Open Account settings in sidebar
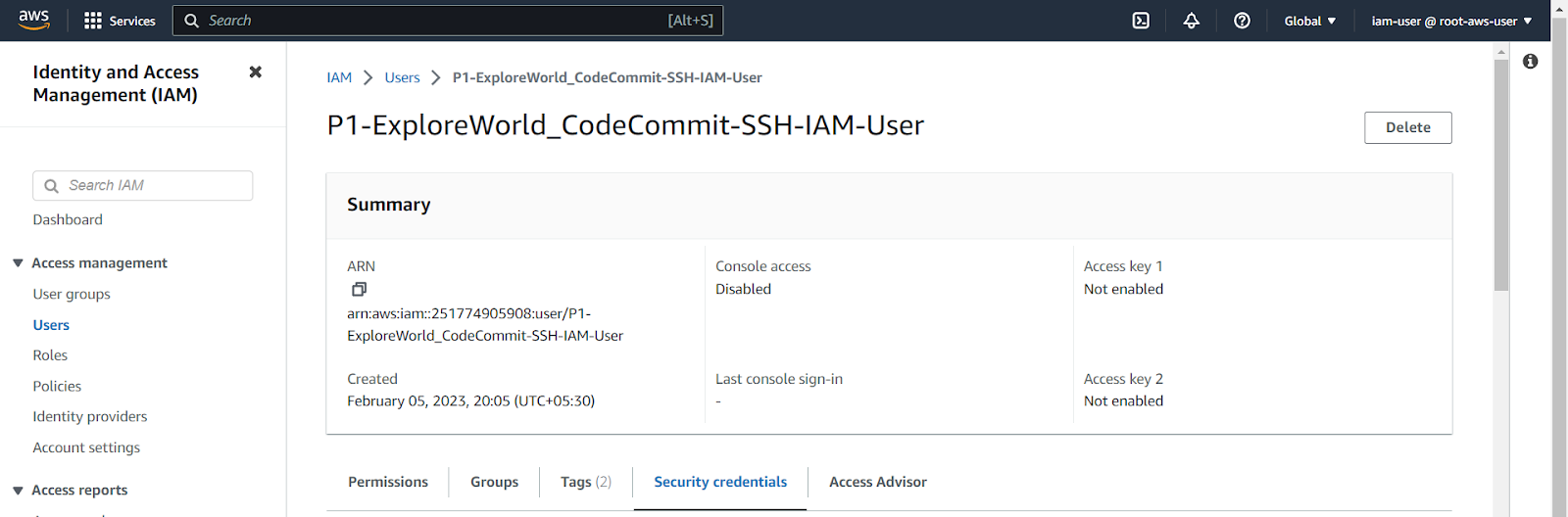Viewport: 1568px width, 517px height. click(86, 447)
